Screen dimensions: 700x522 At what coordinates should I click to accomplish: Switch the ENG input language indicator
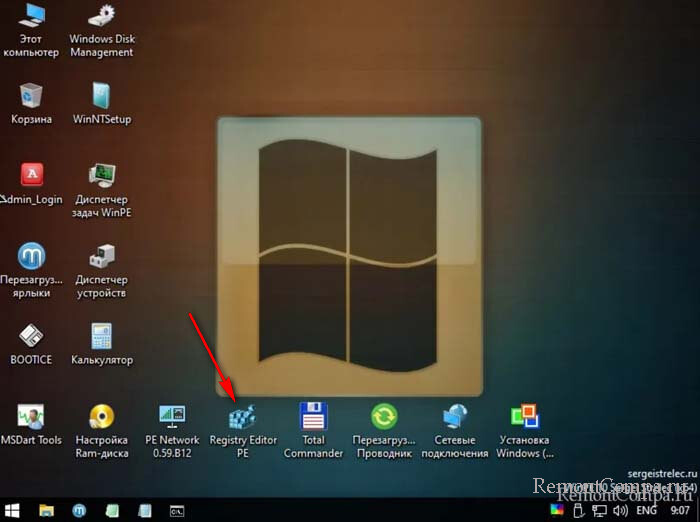click(x=646, y=510)
